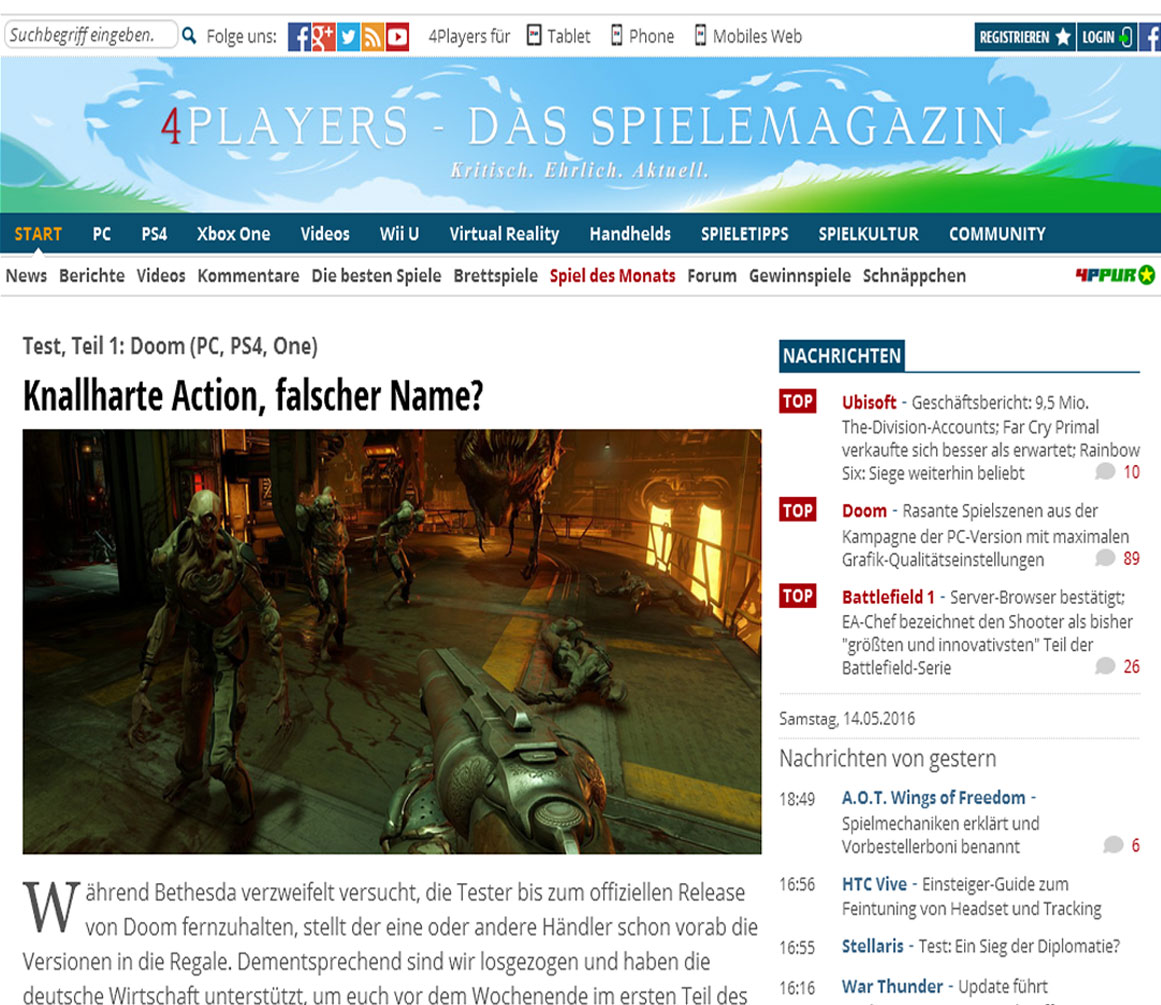1161x1005 pixels.
Task: Focus the Suchbegriff eingeben search field
Action: tap(91, 35)
